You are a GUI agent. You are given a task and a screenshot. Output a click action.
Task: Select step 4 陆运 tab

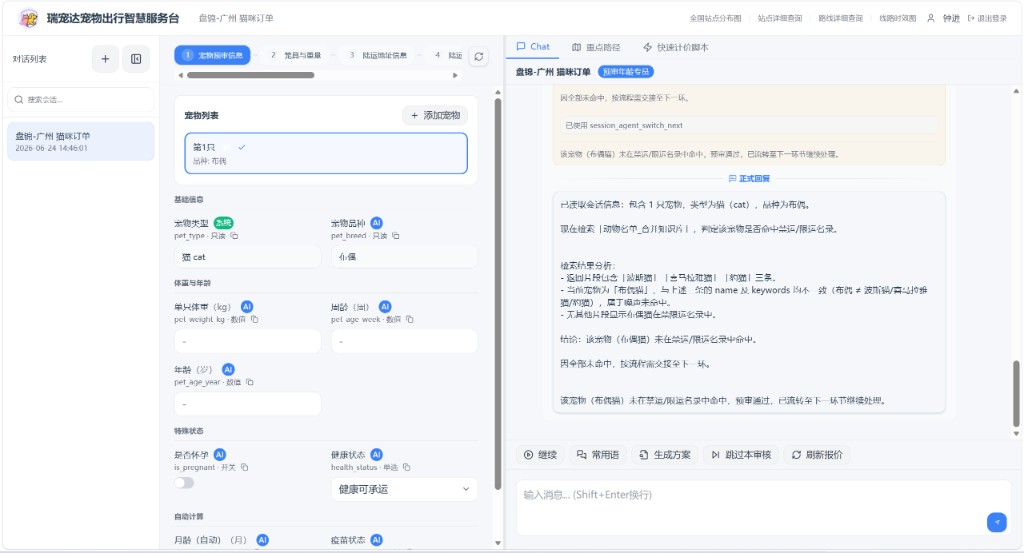(448, 55)
